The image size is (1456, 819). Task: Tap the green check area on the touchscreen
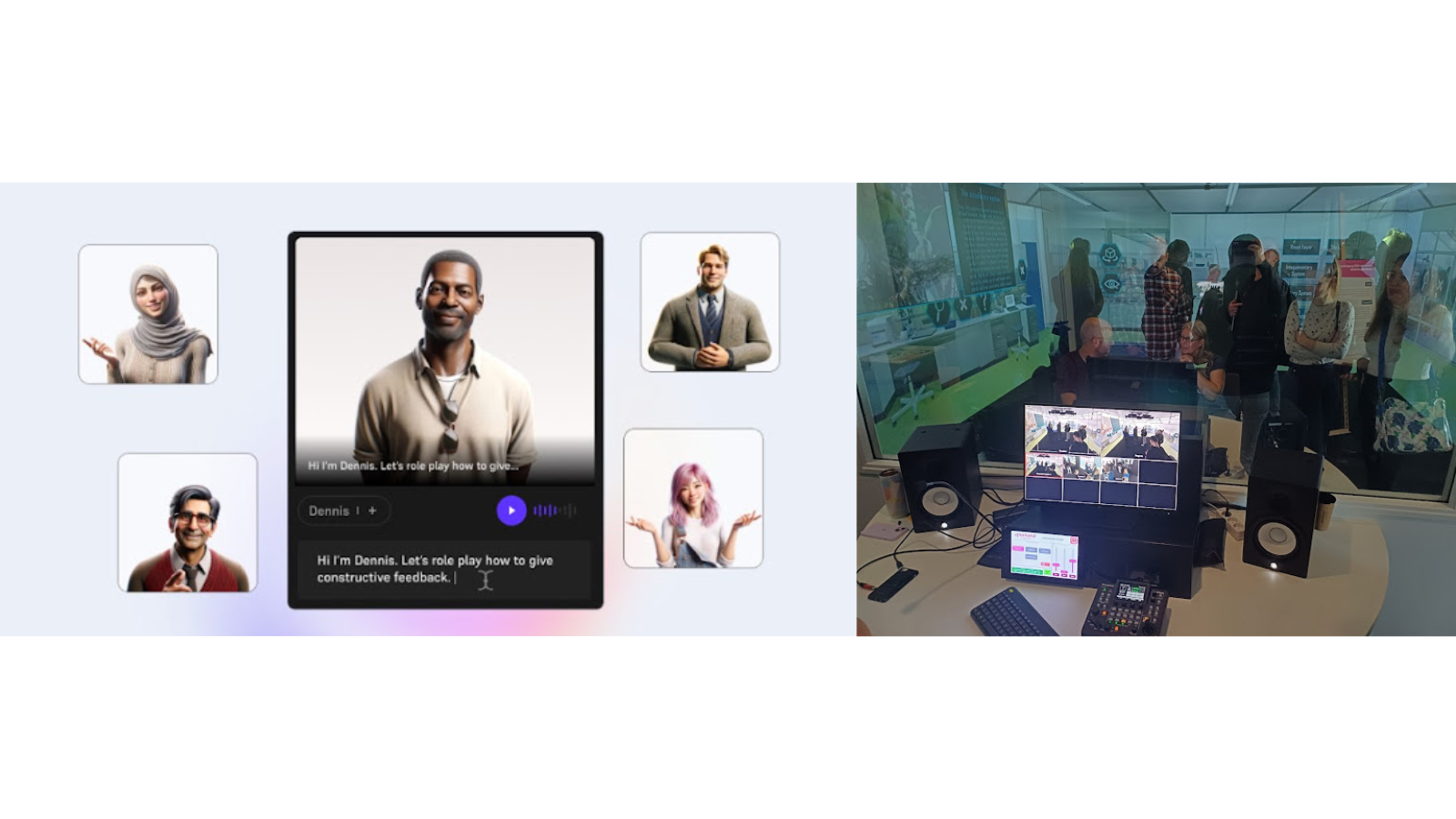[1047, 572]
